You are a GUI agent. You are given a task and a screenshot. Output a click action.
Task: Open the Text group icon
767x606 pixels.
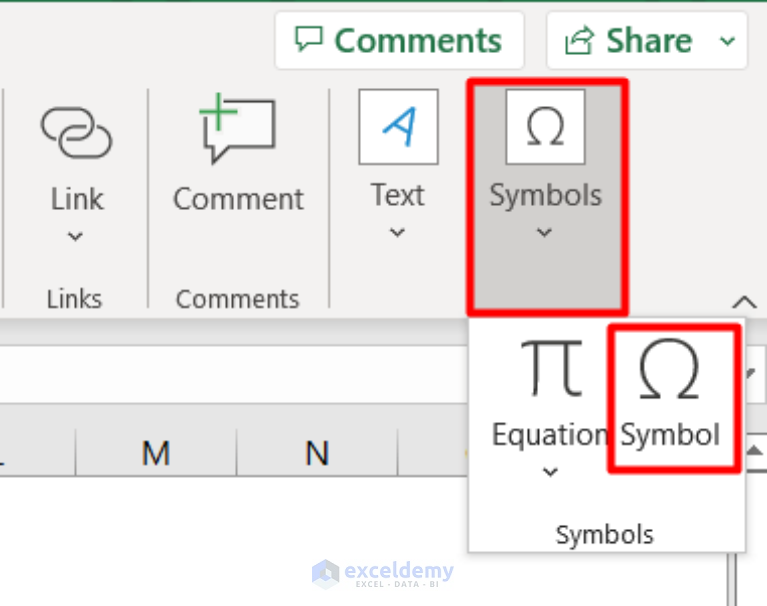398,127
